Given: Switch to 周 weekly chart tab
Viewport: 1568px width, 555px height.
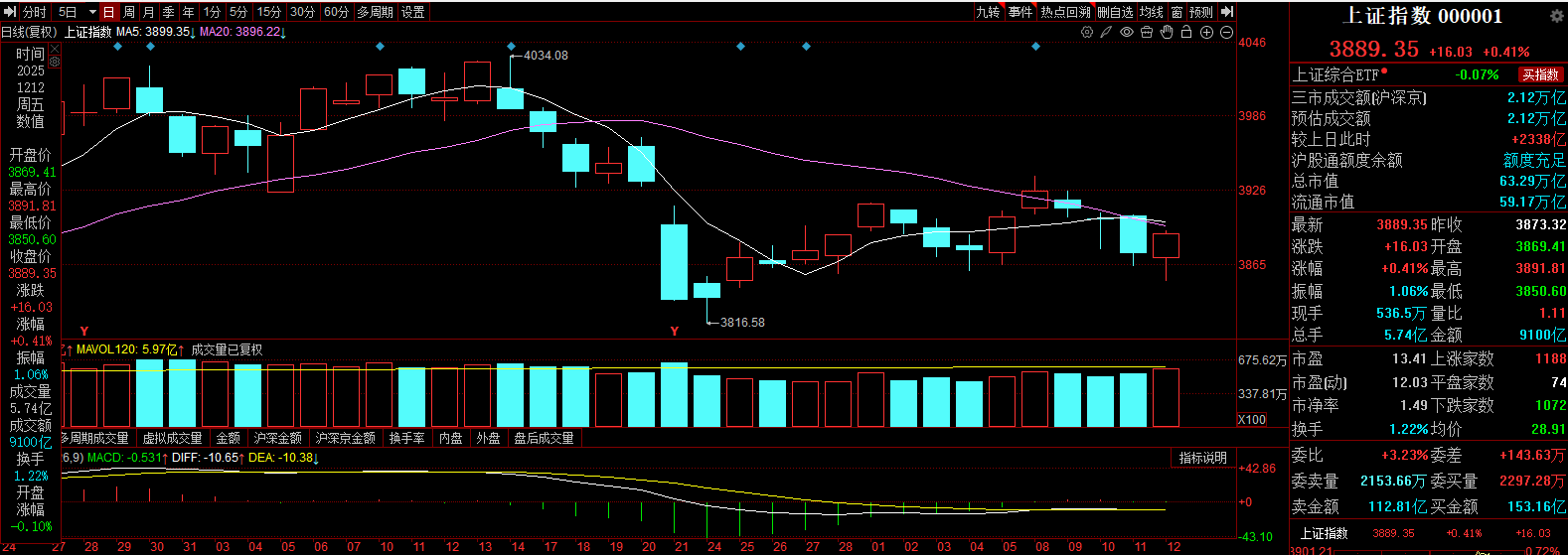Looking at the screenshot, I should 129,12.
